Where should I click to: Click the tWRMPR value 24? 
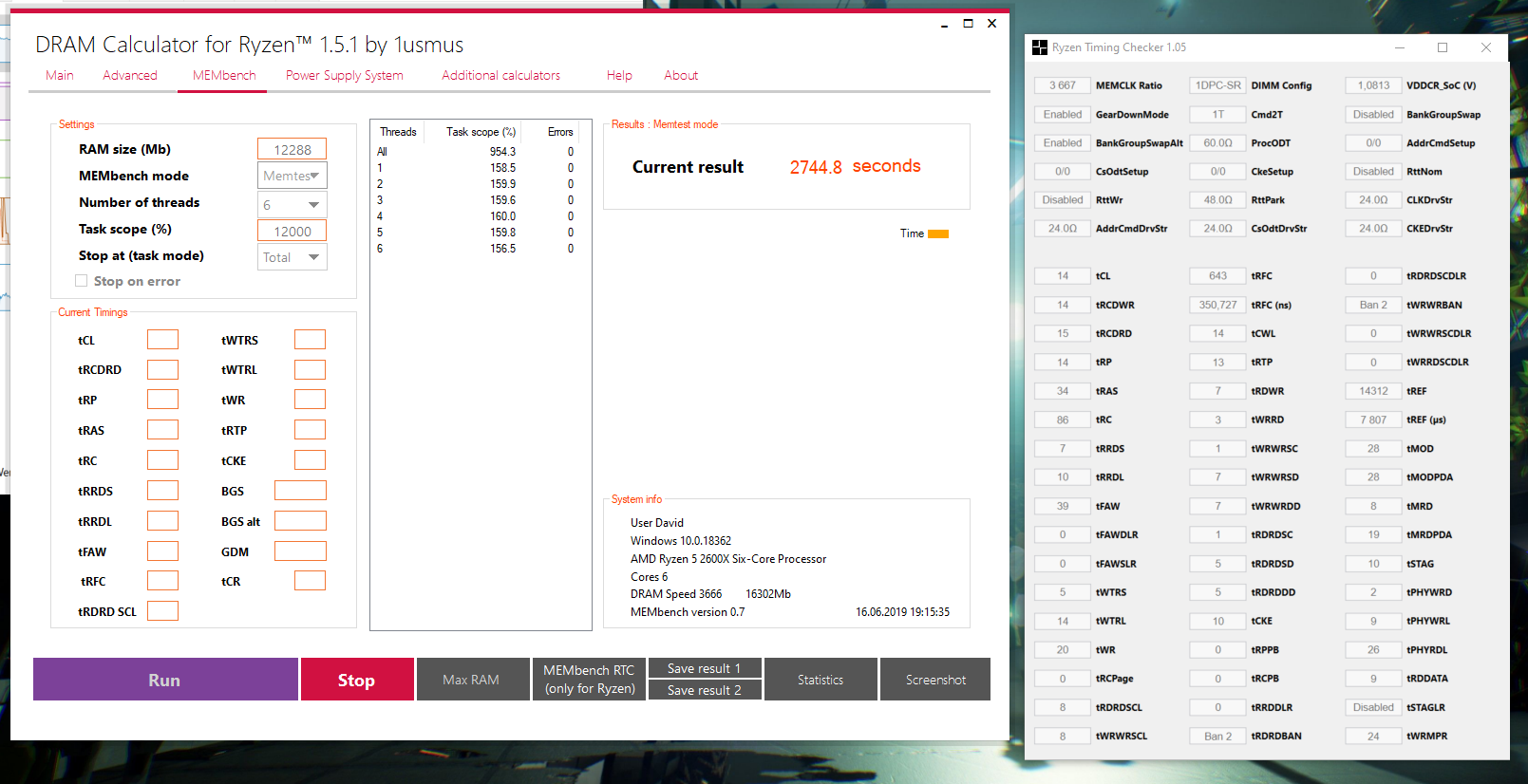pyautogui.click(x=1373, y=736)
